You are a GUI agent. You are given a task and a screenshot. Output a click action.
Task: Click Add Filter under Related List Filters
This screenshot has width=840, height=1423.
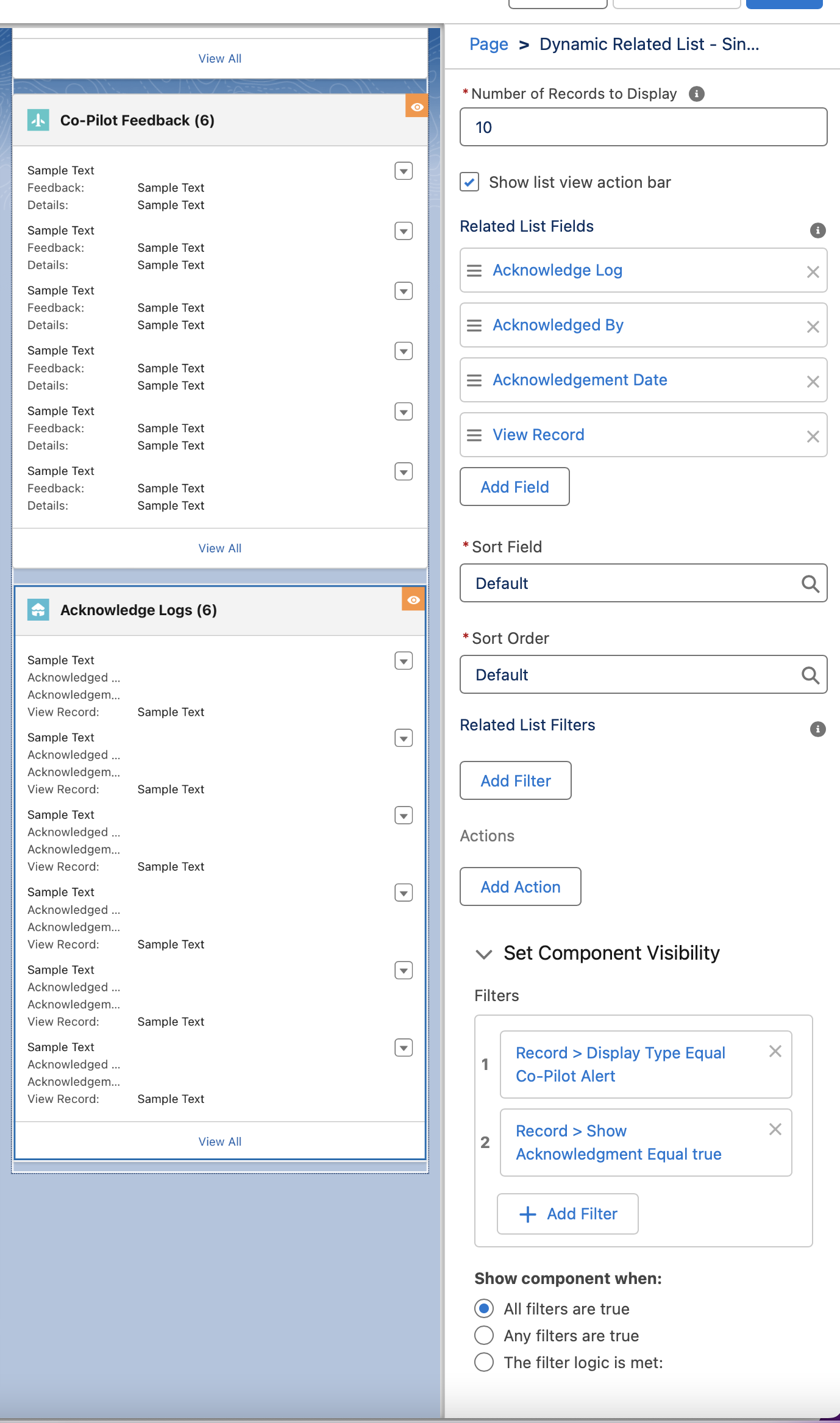pos(516,780)
